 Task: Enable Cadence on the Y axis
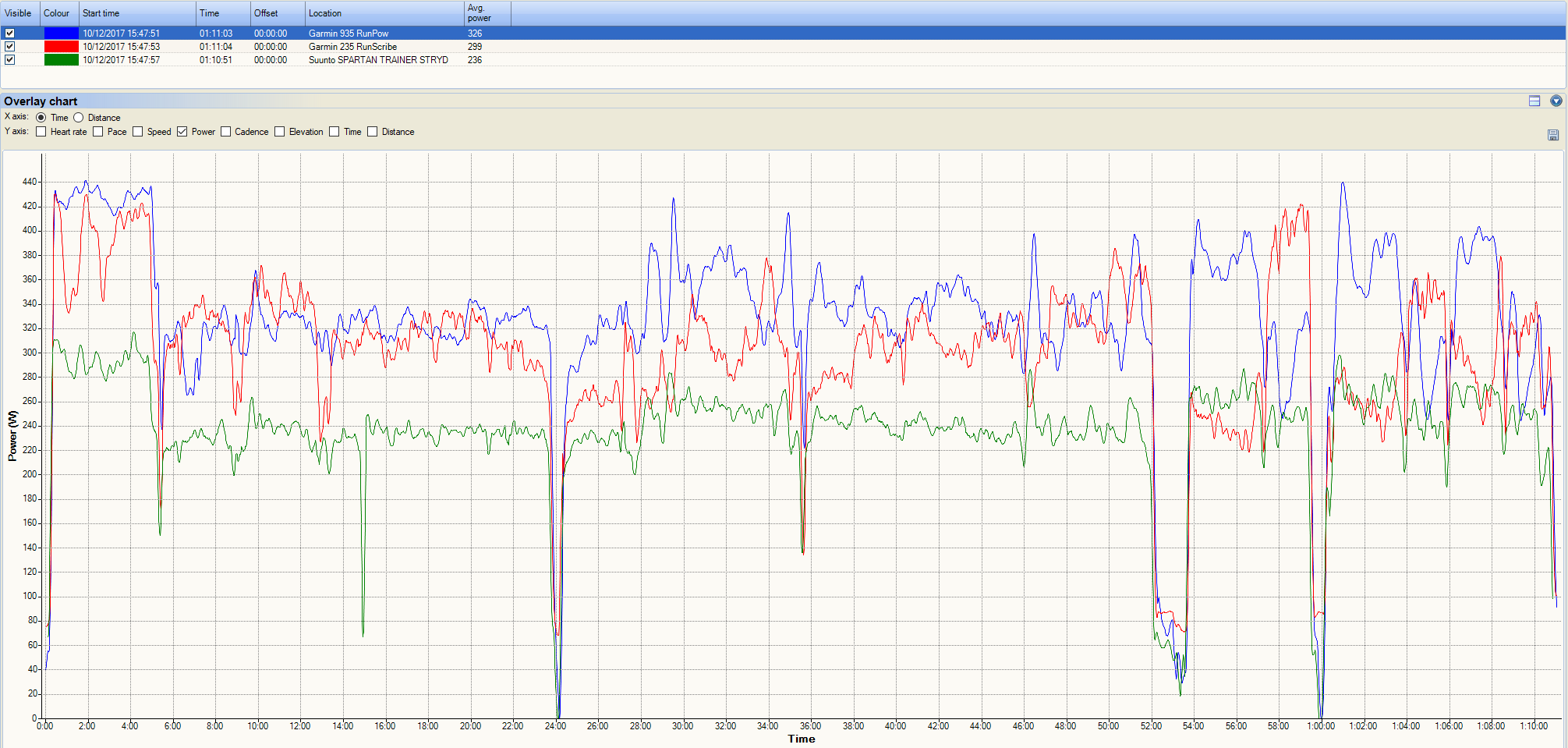point(226,132)
